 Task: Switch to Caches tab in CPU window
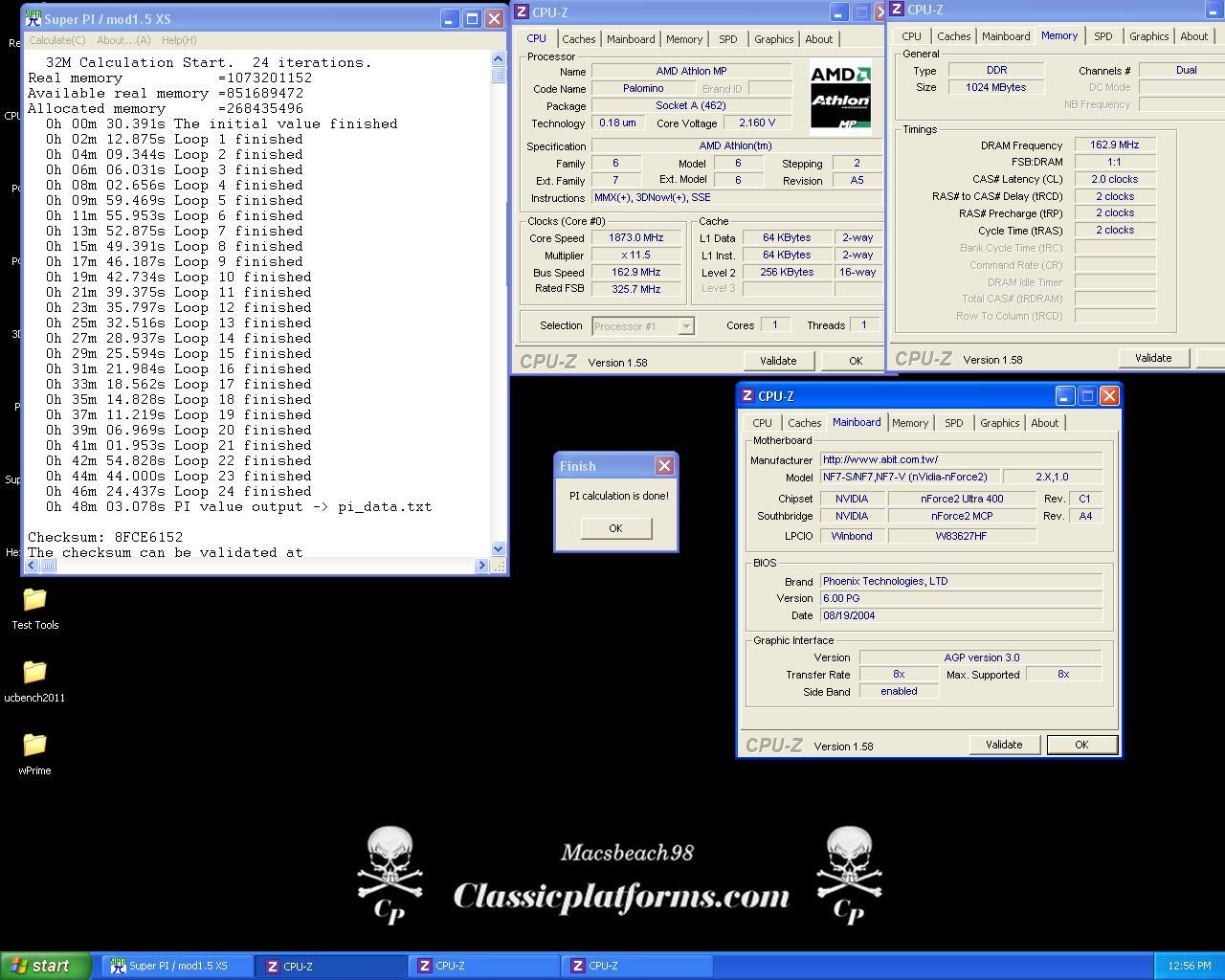coord(578,39)
